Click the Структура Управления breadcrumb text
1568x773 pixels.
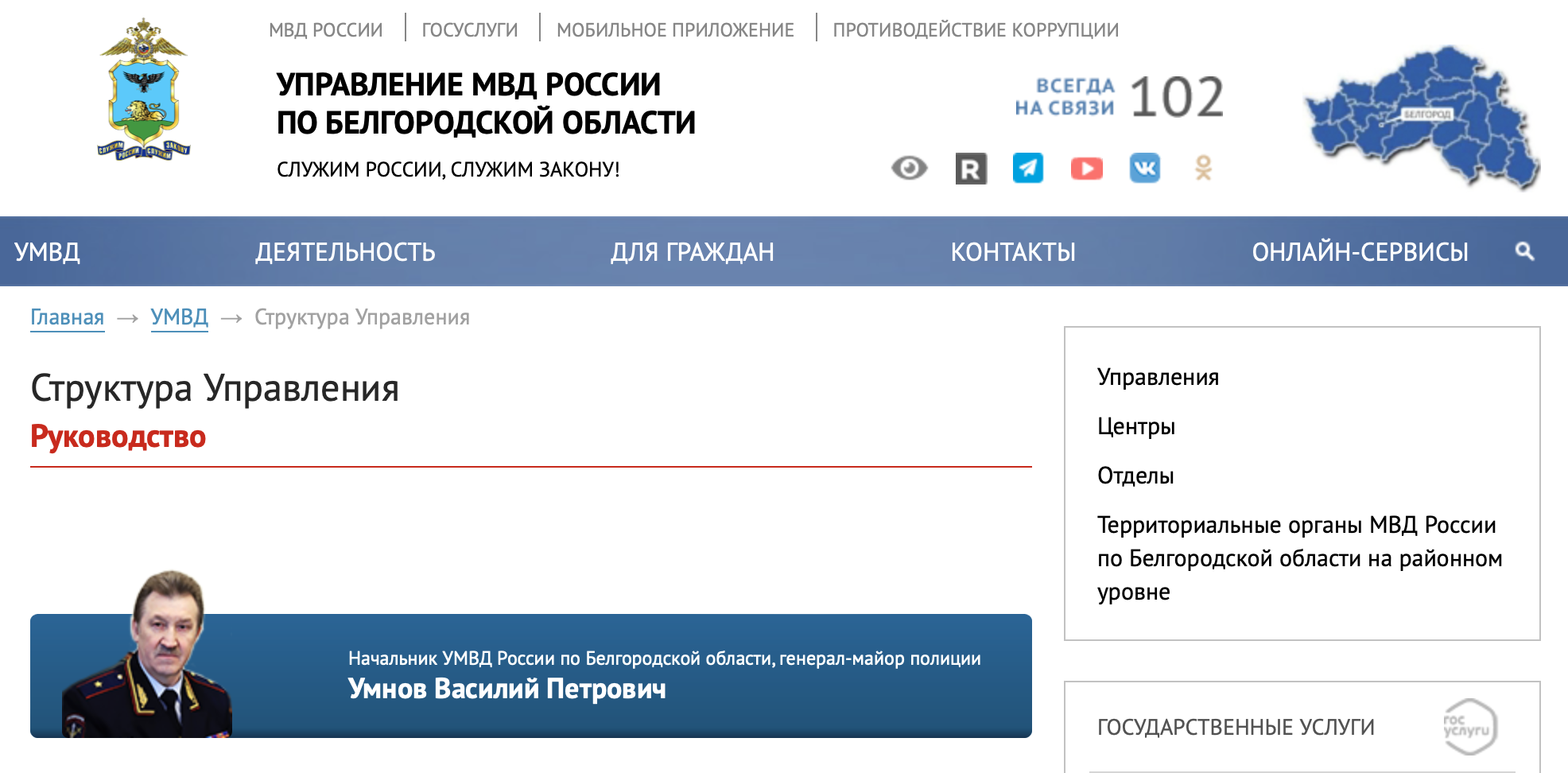click(362, 317)
